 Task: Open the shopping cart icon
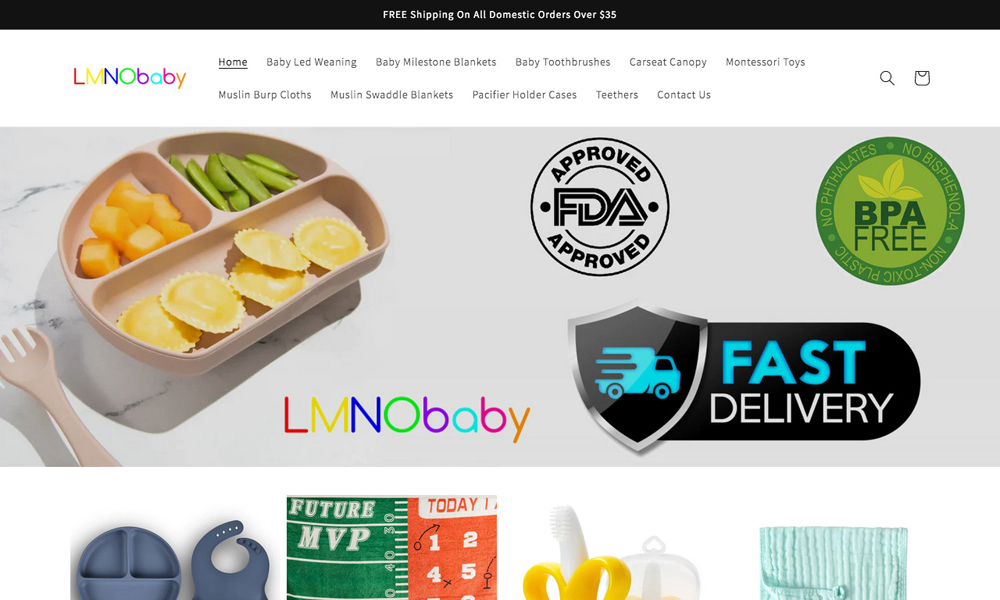pos(922,78)
